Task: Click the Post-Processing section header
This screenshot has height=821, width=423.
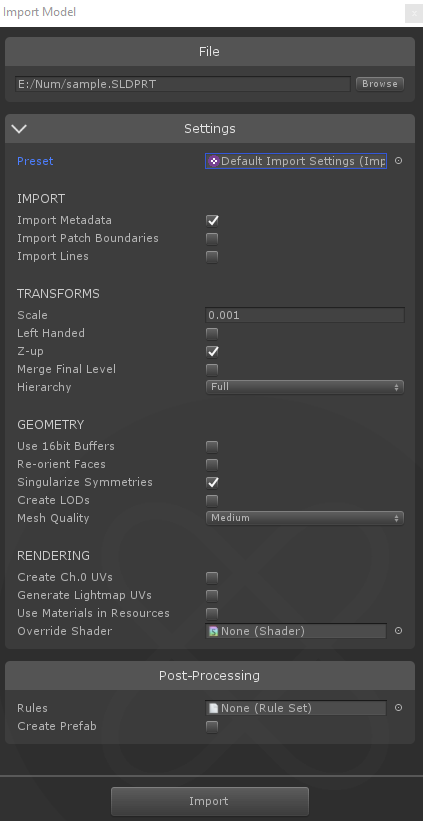Action: (209, 675)
